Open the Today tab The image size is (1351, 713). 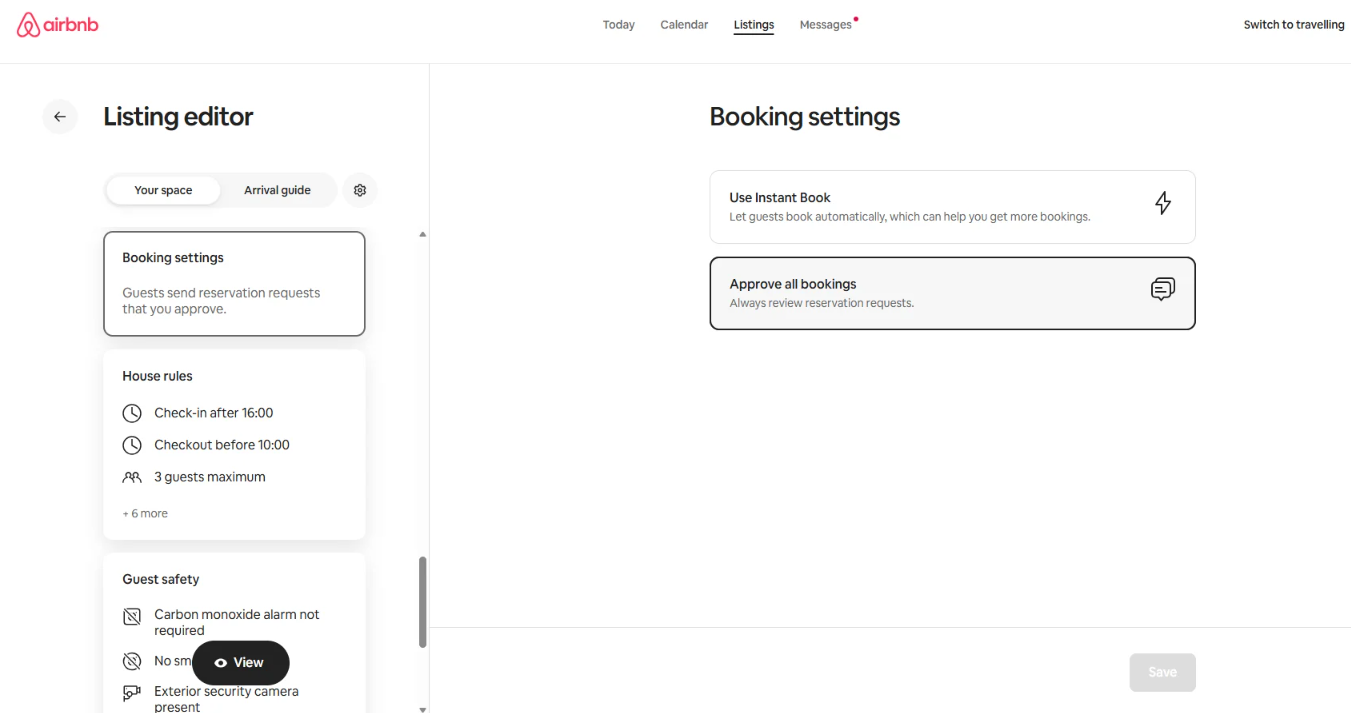coord(619,25)
